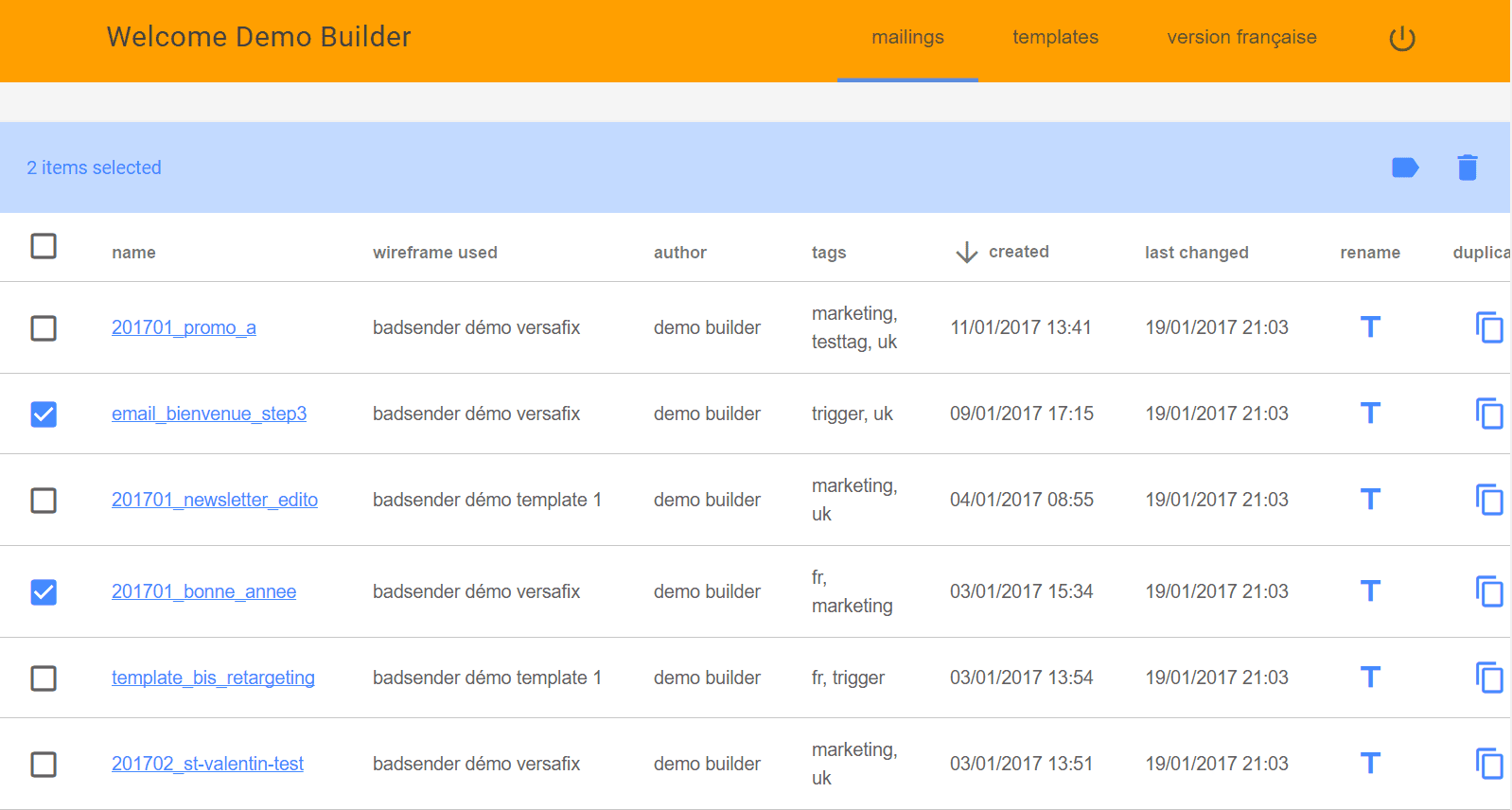Duplicate the 201701_promo_a mailing
This screenshot has width=1512, height=810.
coord(1489,327)
